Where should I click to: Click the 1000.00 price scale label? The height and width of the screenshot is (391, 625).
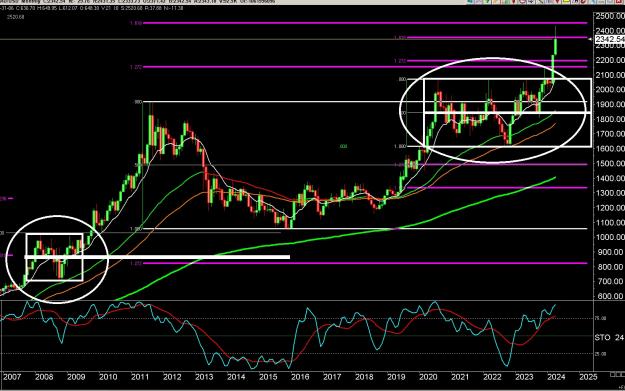click(x=610, y=237)
